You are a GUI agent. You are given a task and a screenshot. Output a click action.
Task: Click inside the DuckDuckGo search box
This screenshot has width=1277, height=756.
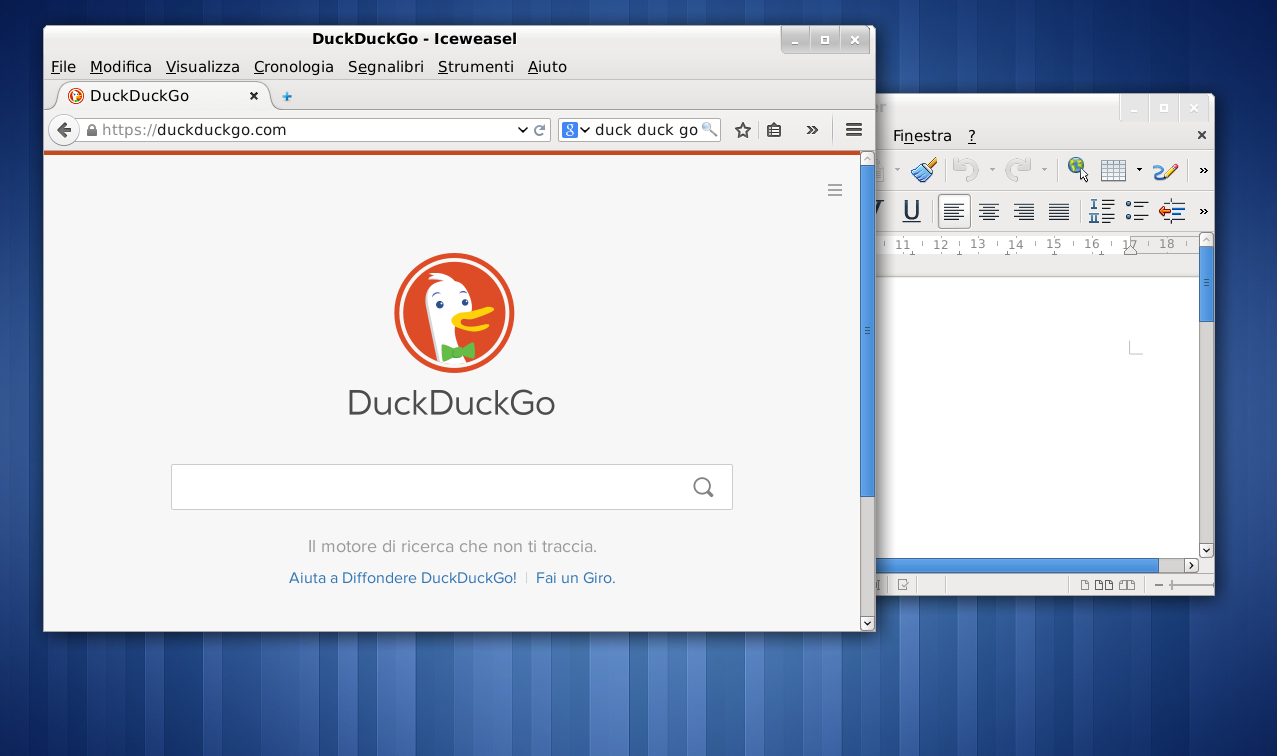click(452, 487)
